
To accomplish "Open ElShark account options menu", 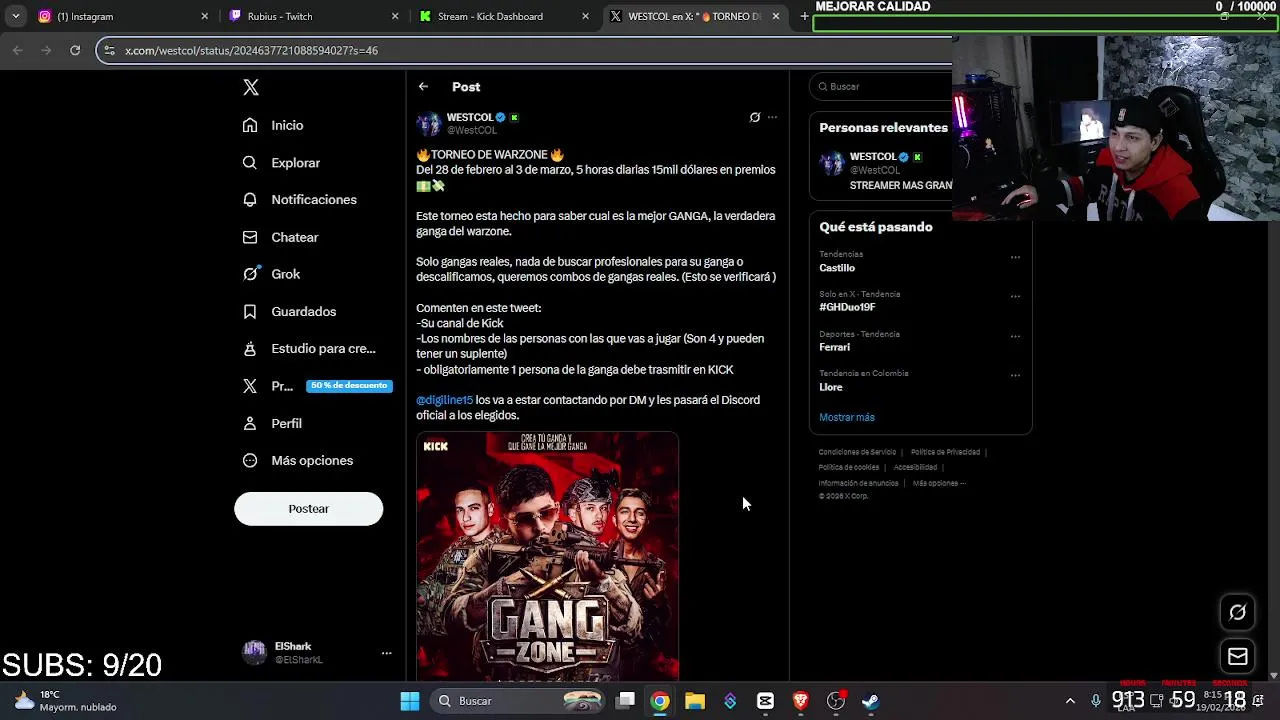I will point(386,653).
